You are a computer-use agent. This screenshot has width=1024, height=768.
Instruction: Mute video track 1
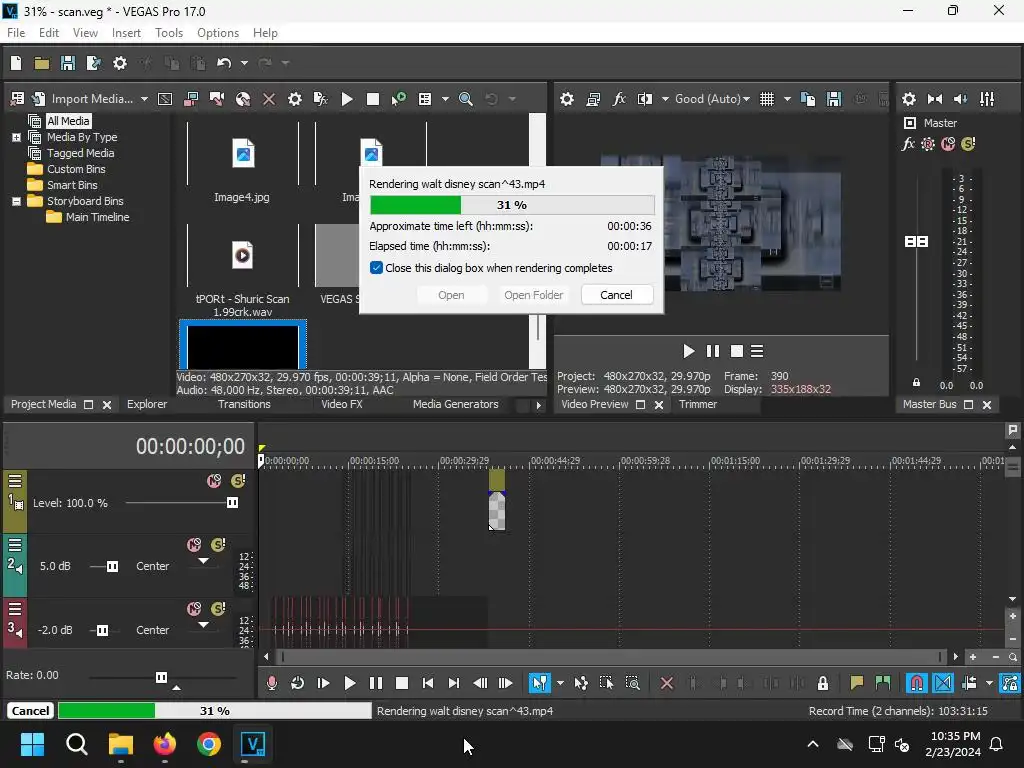214,481
